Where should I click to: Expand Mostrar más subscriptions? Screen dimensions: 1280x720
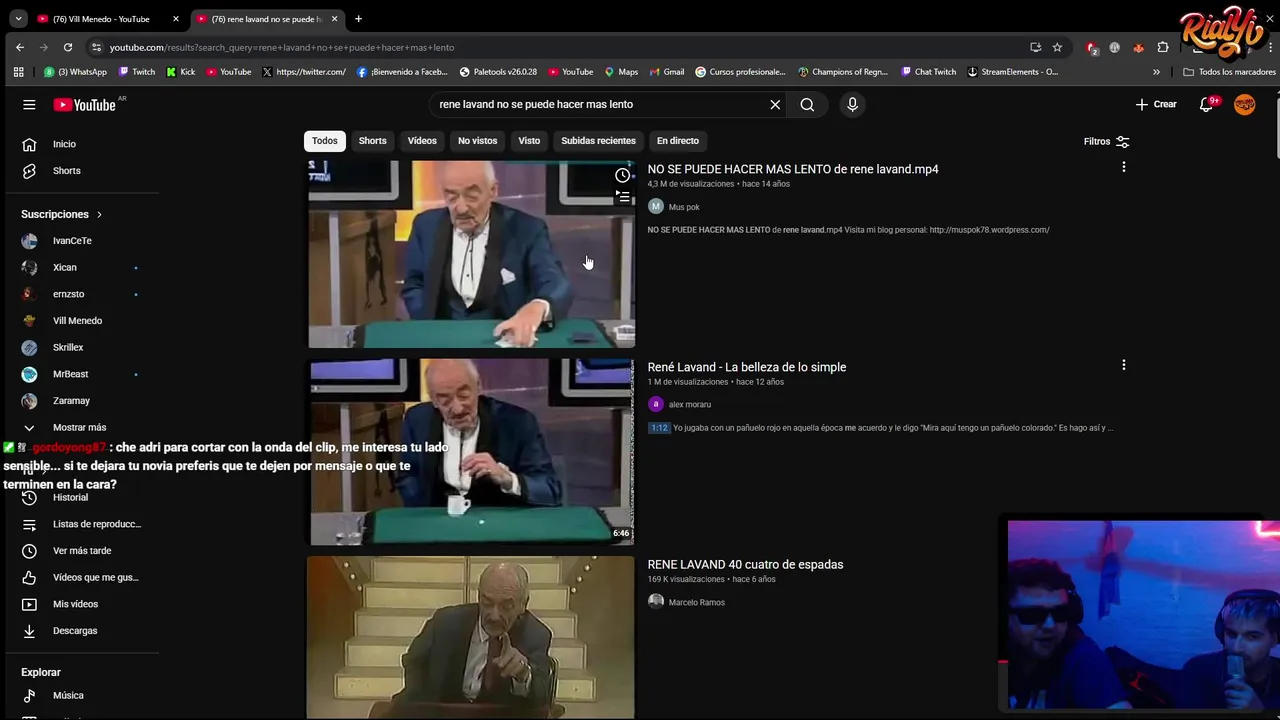point(80,427)
